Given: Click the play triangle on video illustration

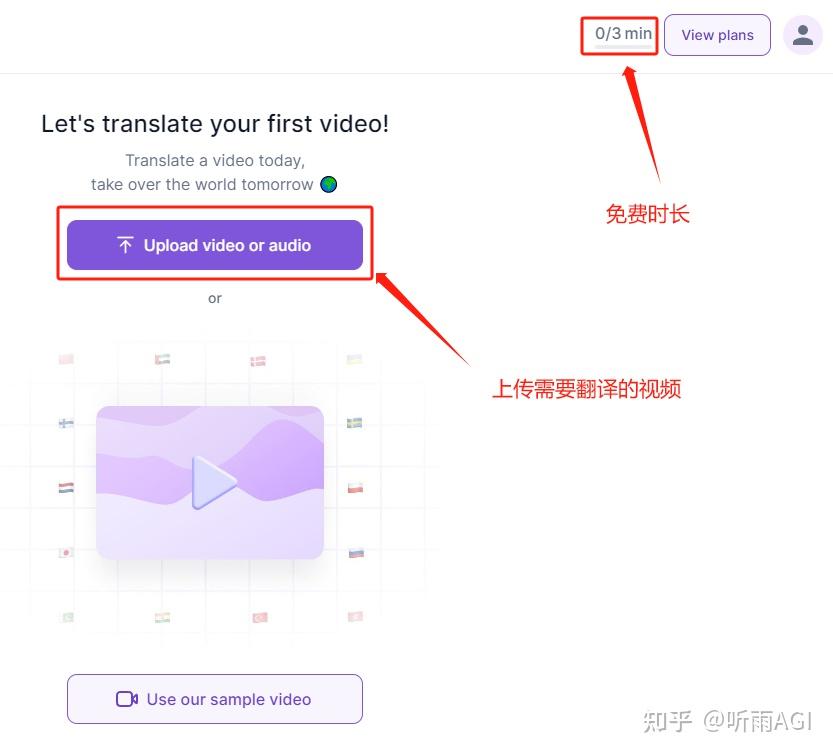Looking at the screenshot, I should pyautogui.click(x=213, y=482).
